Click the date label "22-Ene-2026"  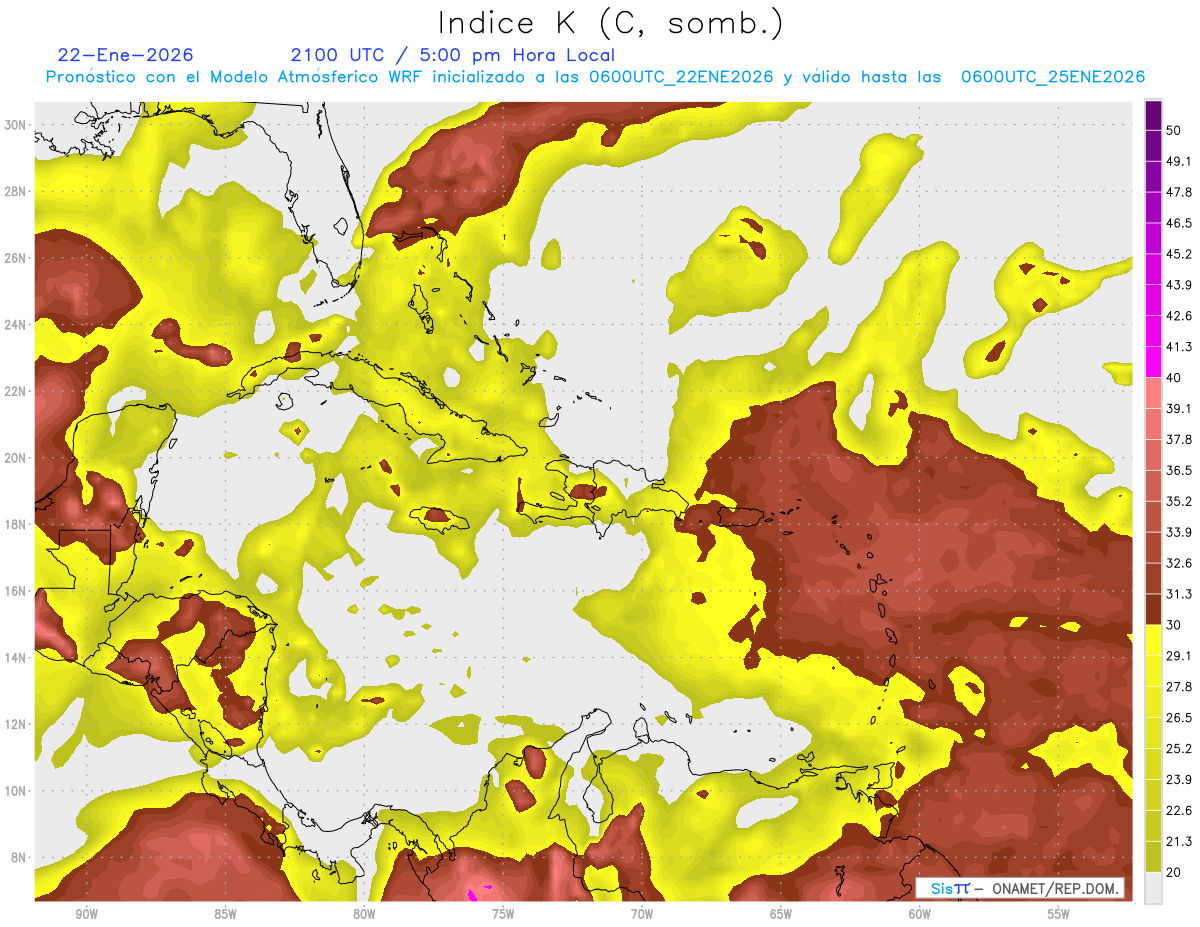pyautogui.click(x=126, y=55)
